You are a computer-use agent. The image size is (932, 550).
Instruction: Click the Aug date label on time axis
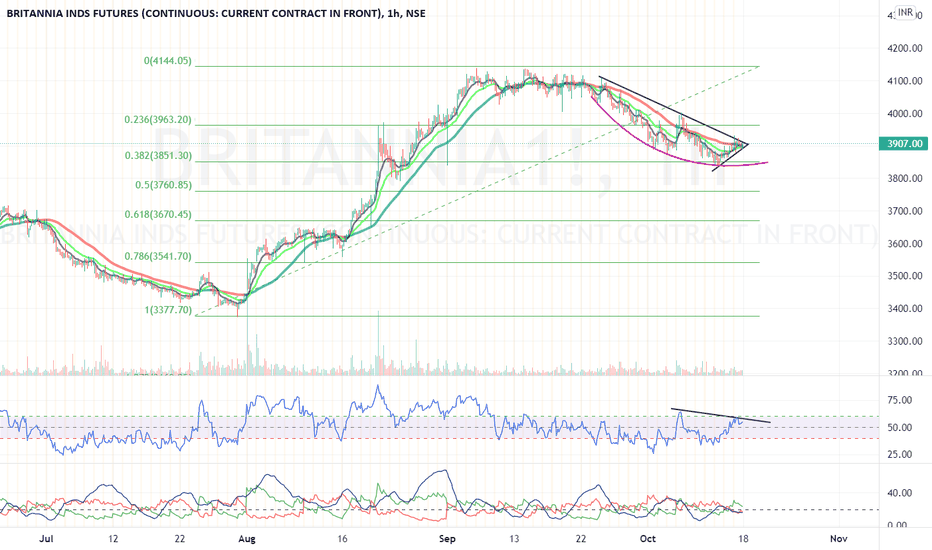[247, 539]
